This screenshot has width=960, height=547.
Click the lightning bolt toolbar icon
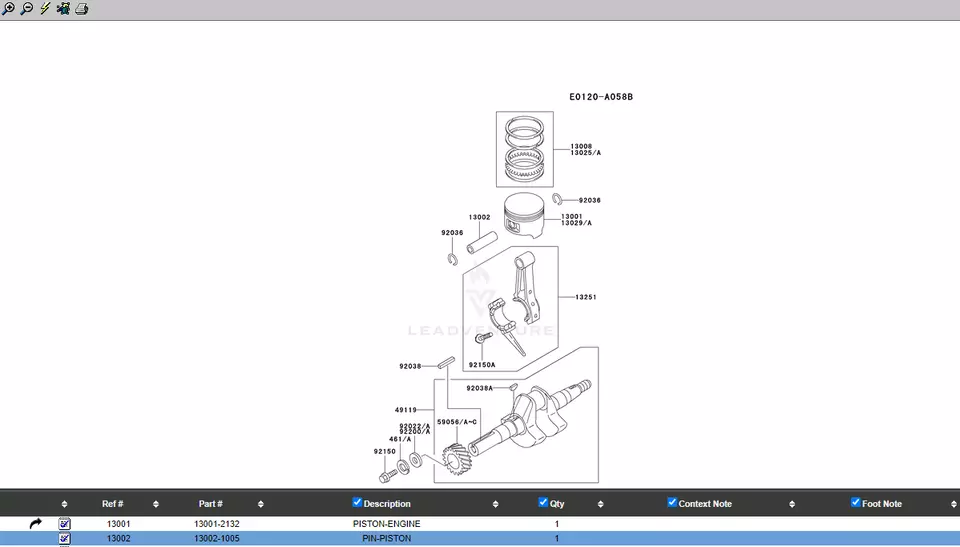[45, 9]
